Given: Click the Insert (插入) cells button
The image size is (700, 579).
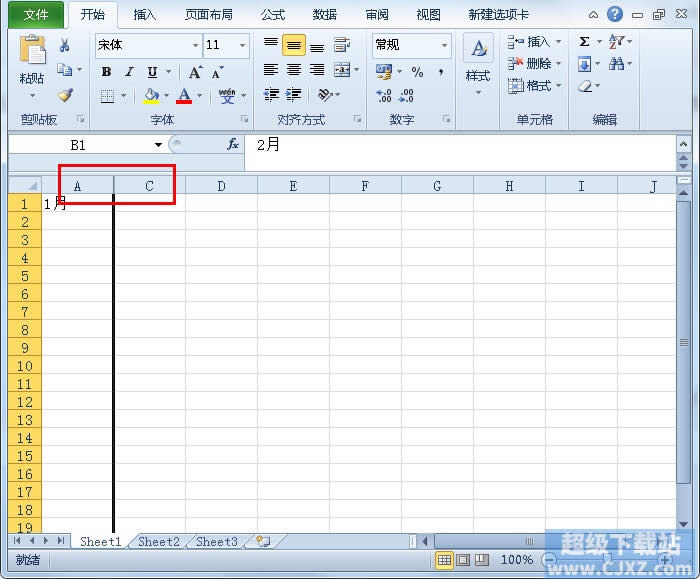Looking at the screenshot, I should pos(533,42).
